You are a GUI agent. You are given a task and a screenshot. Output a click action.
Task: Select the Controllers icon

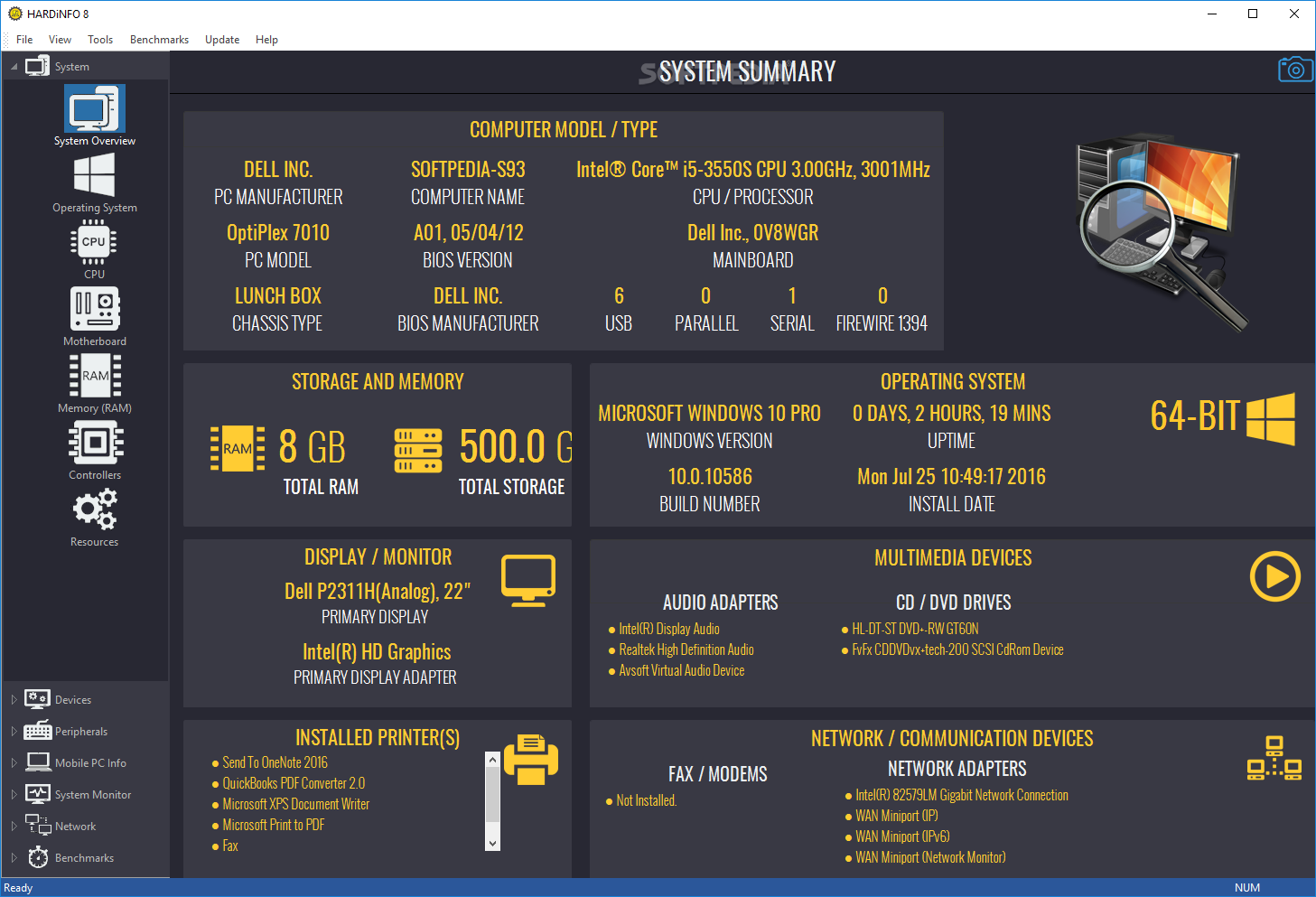tap(96, 444)
